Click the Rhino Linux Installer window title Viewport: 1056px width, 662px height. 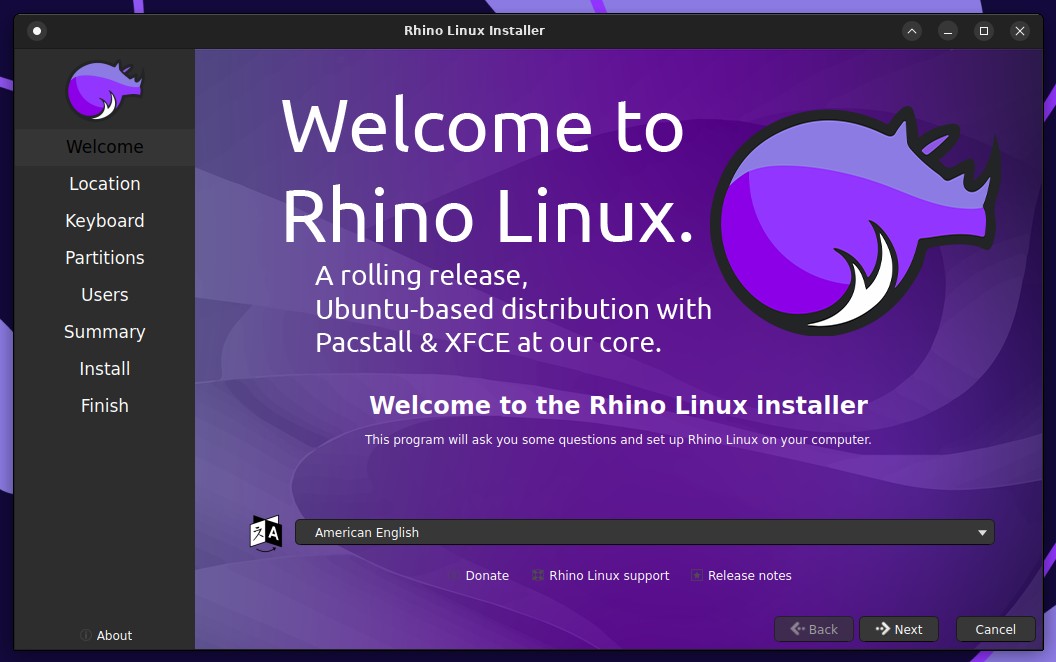click(474, 30)
